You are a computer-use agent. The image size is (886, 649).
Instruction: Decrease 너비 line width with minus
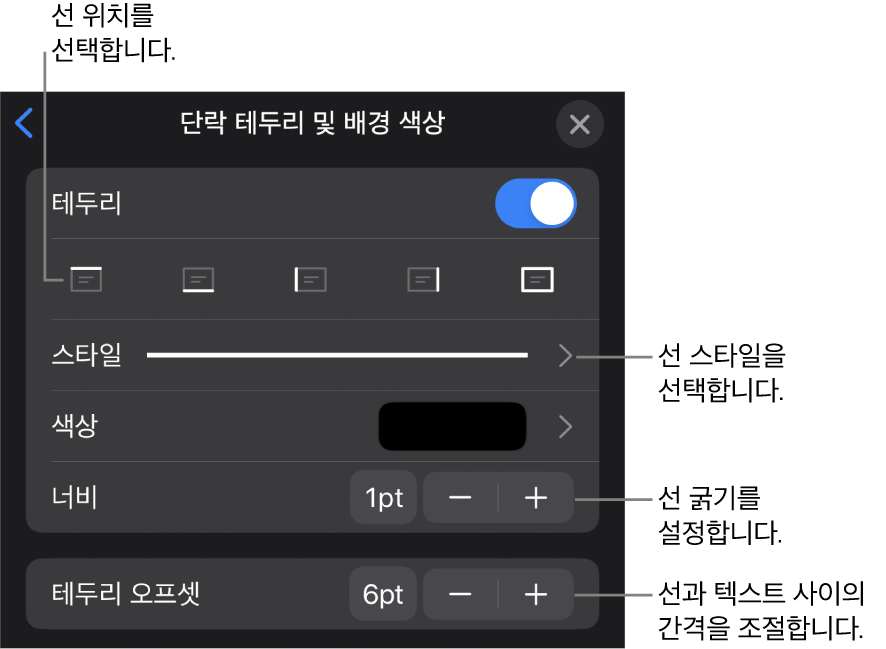[460, 498]
